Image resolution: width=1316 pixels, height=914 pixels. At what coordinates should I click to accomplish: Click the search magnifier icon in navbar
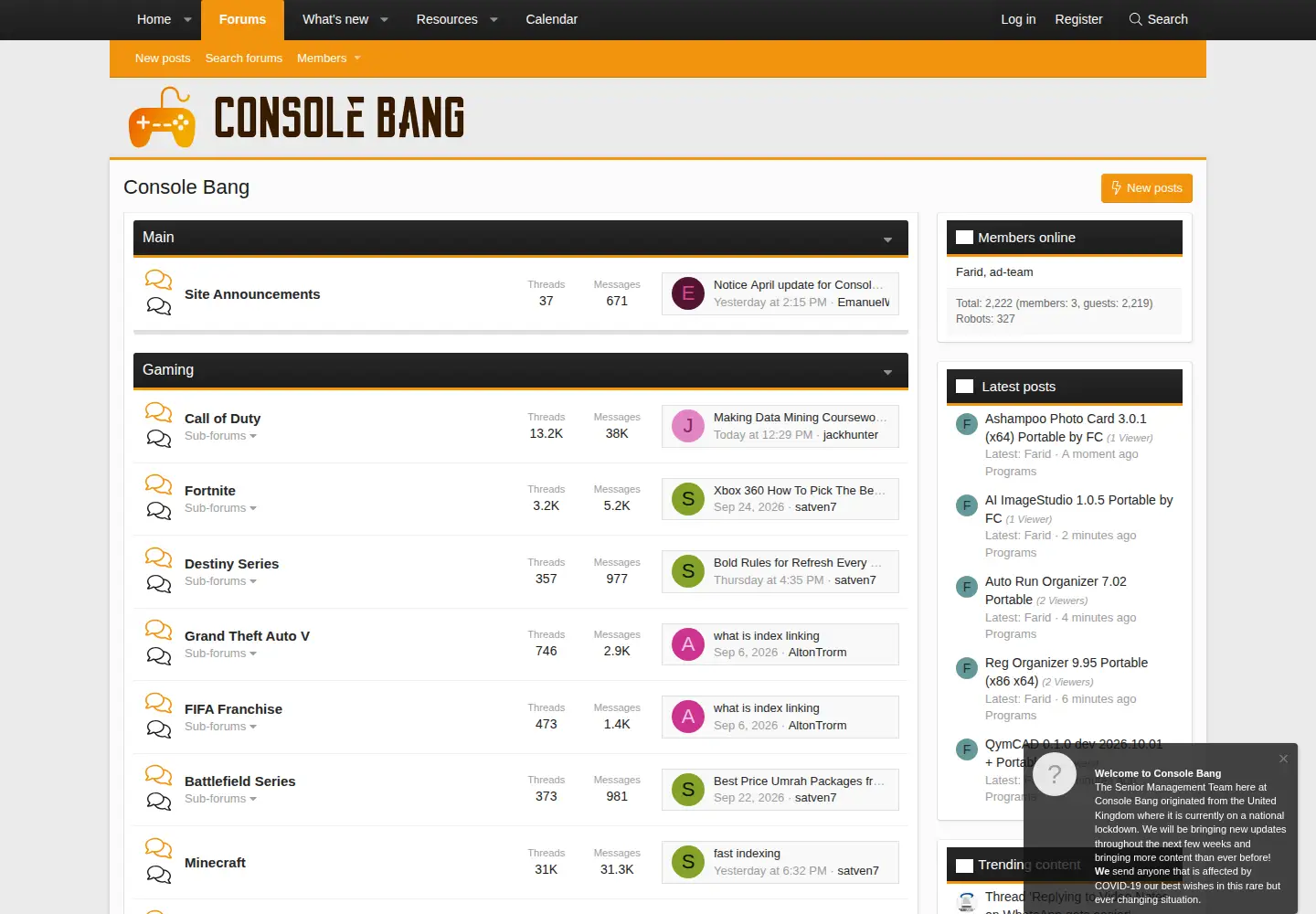pyautogui.click(x=1135, y=19)
